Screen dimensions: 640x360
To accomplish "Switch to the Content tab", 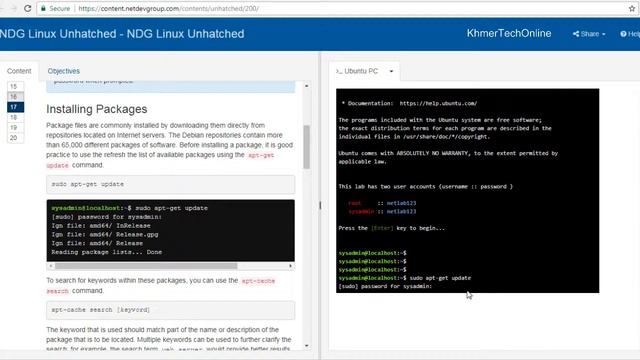I will coord(19,71).
